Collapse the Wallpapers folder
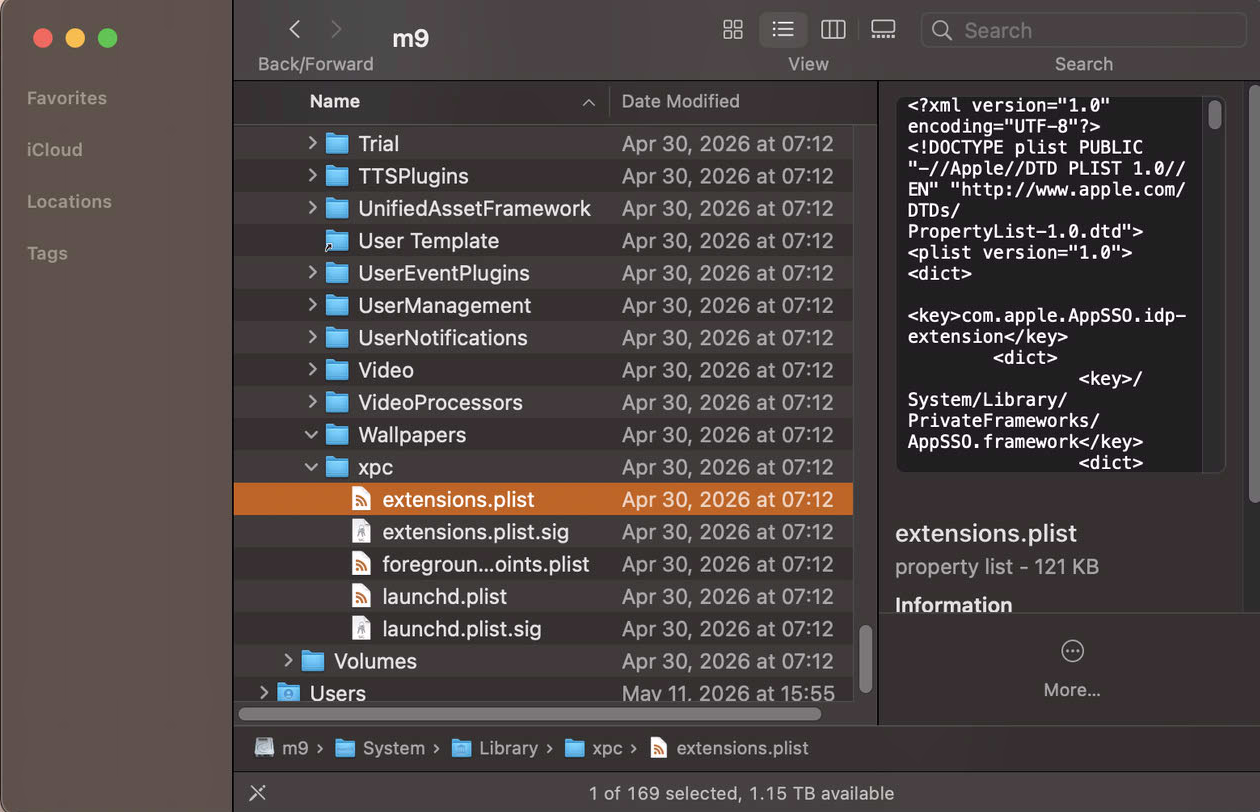 pos(312,435)
